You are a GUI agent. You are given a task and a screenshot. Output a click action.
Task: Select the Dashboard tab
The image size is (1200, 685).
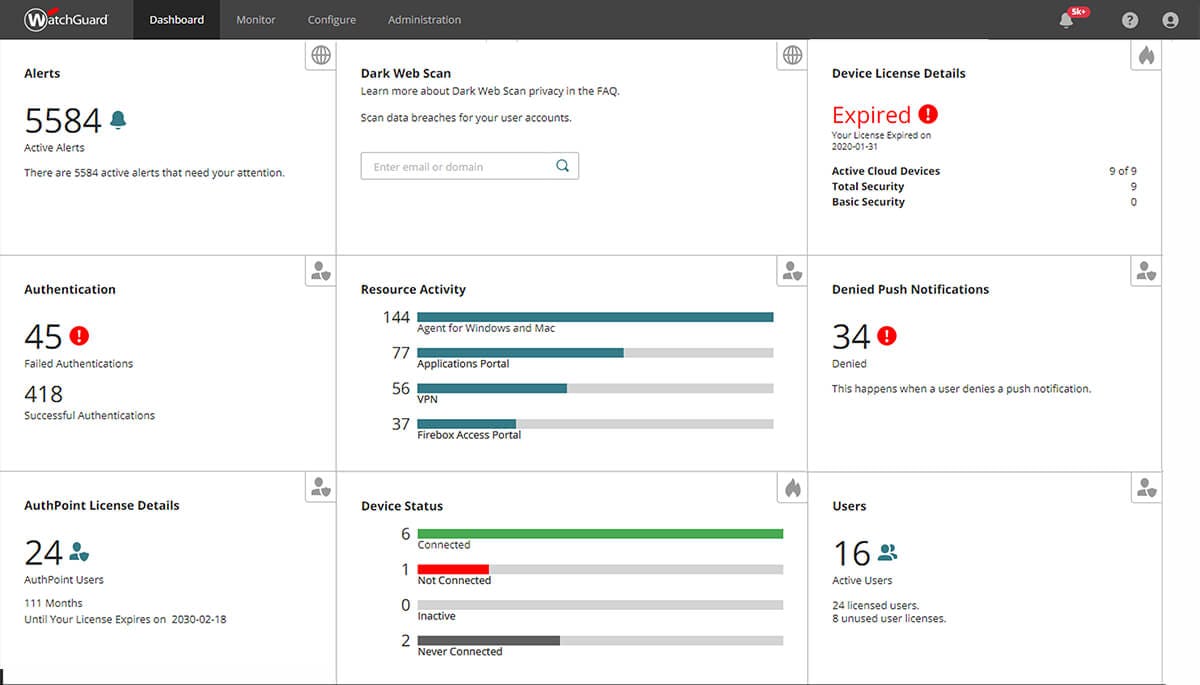coord(176,20)
